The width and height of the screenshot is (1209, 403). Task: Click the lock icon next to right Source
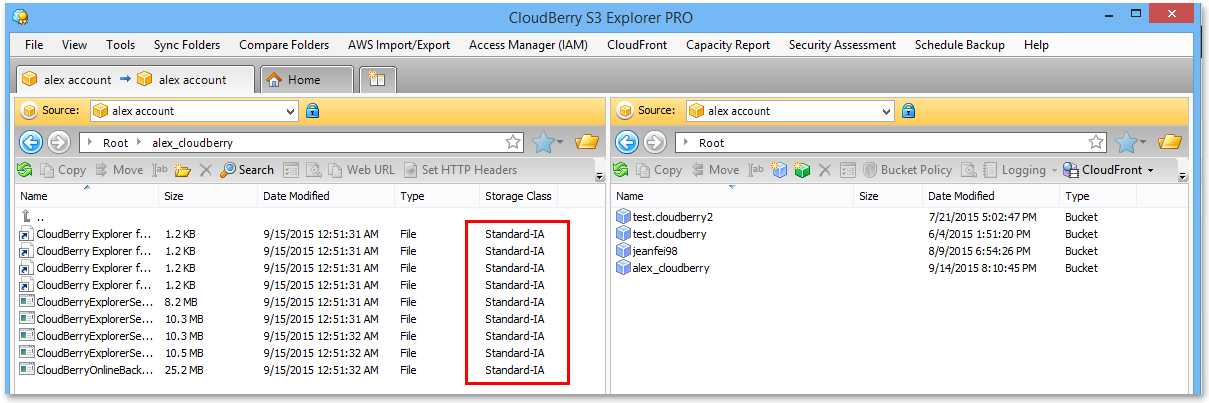coord(908,111)
